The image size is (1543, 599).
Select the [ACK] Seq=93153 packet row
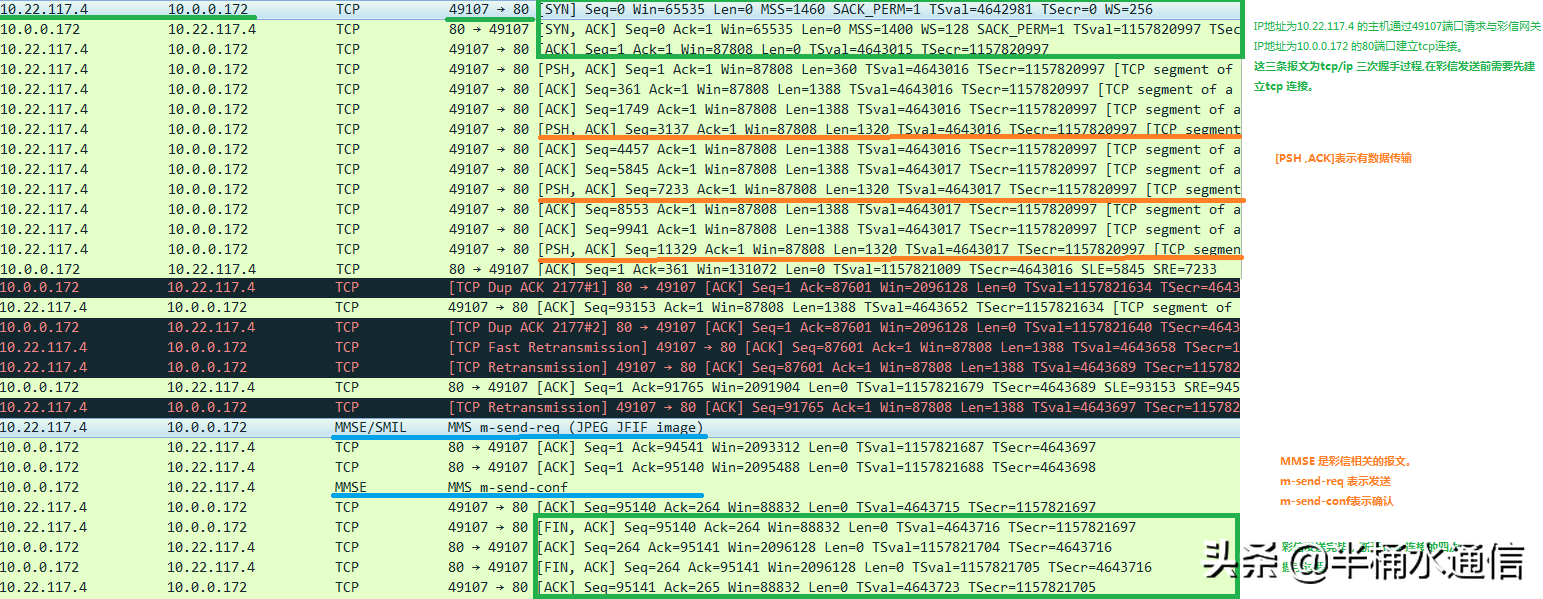pyautogui.click(x=620, y=308)
